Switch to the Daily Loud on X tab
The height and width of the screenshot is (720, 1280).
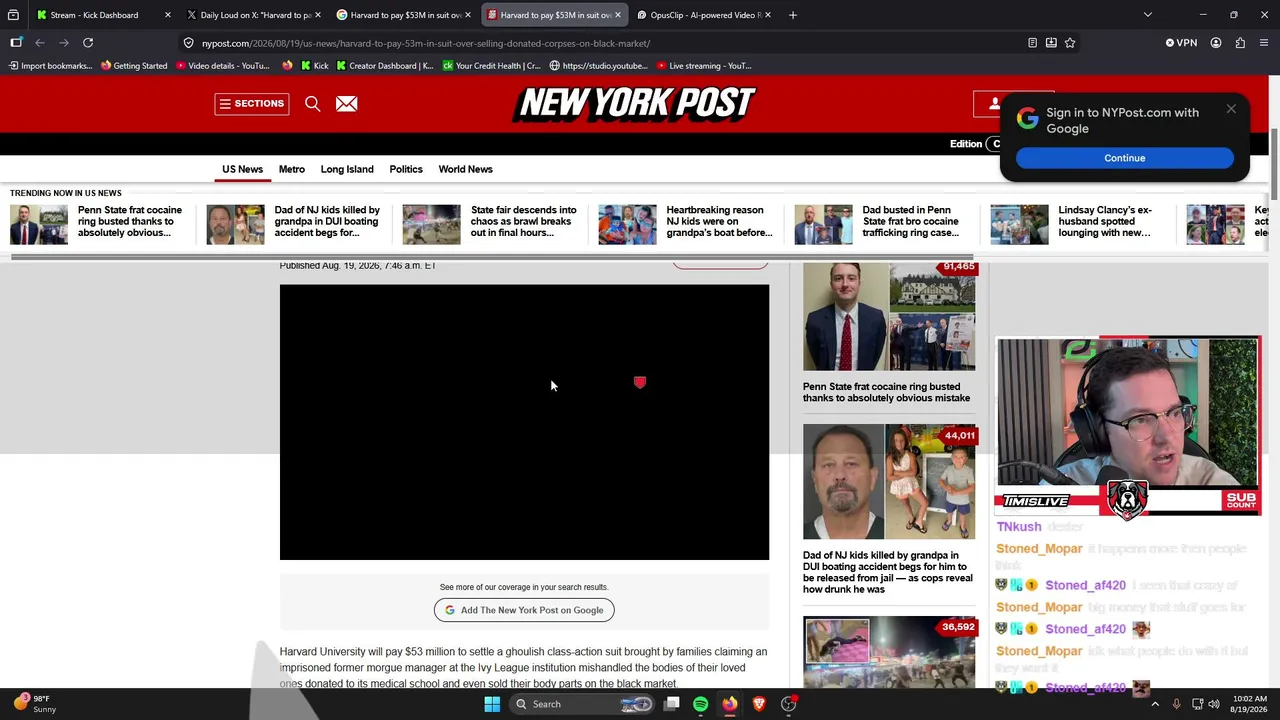tap(255, 15)
